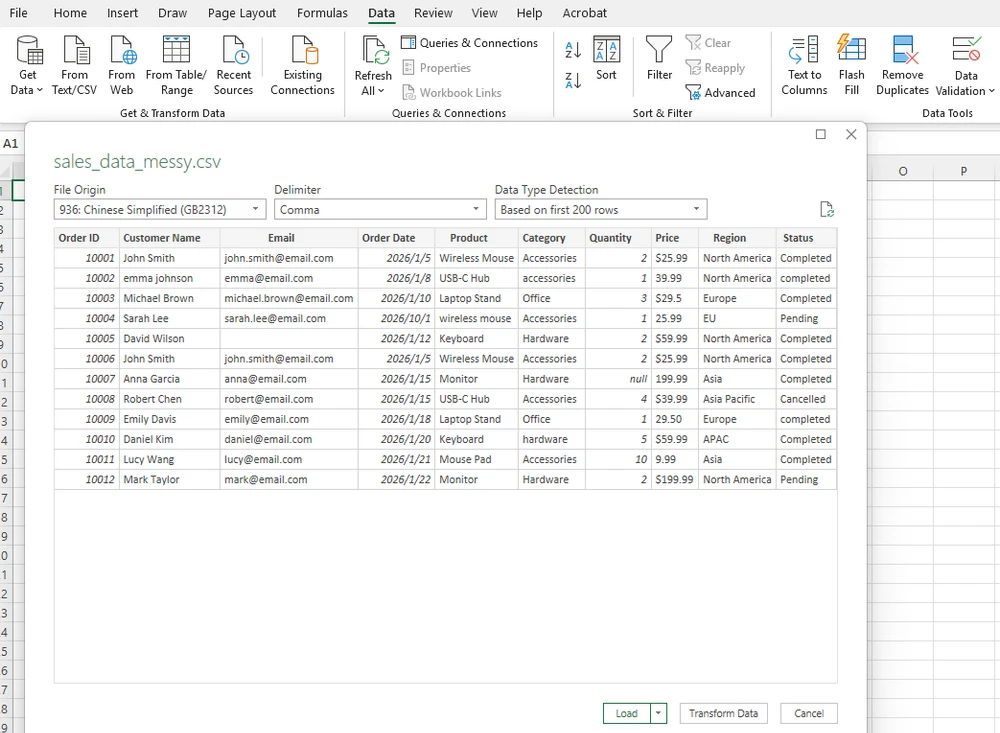Image resolution: width=1000 pixels, height=733 pixels.
Task: Open Existing Connections
Action: pos(302,65)
